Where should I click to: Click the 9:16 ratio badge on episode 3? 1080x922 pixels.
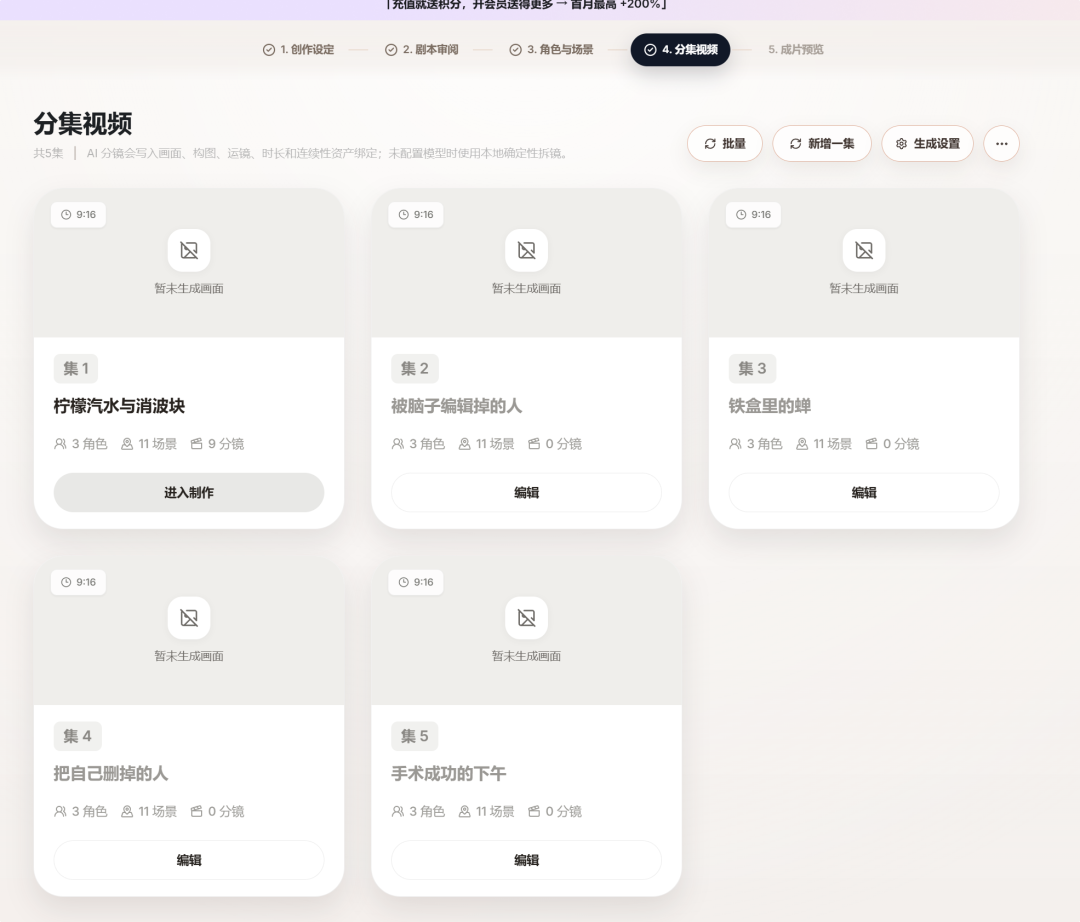(x=754, y=215)
